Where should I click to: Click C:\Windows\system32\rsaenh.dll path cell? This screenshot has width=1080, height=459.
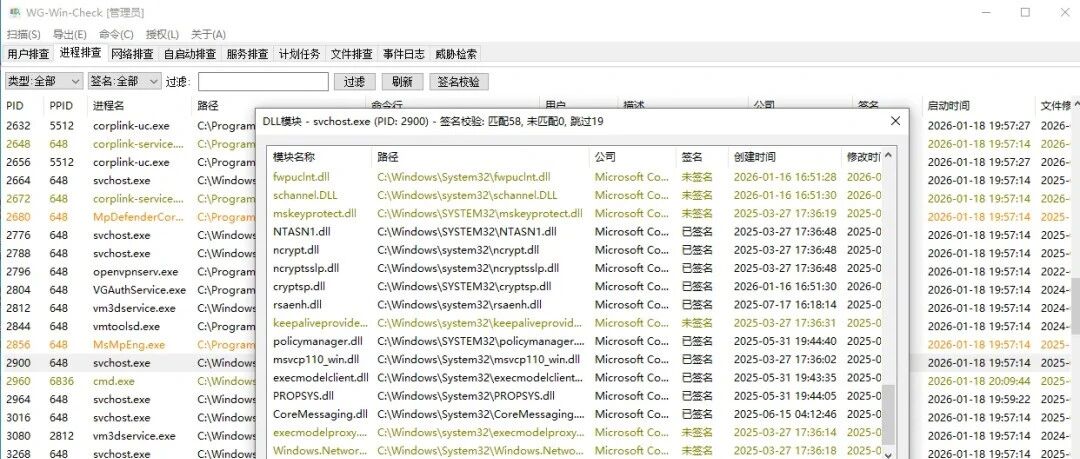click(x=459, y=305)
